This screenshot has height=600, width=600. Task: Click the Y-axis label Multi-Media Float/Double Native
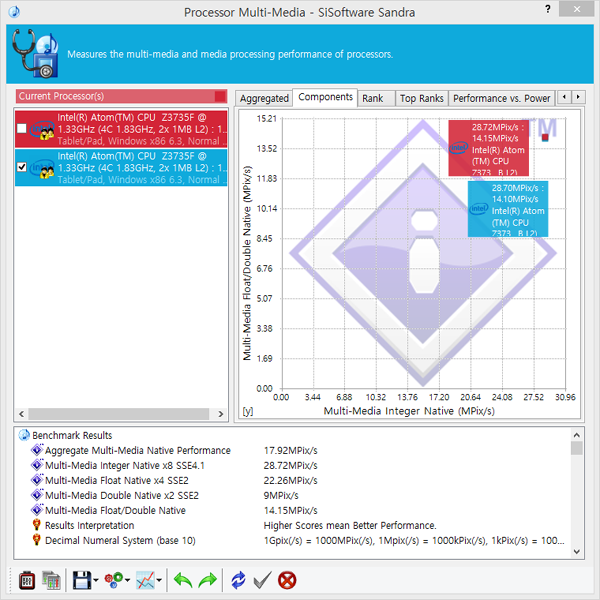pyautogui.click(x=247, y=263)
